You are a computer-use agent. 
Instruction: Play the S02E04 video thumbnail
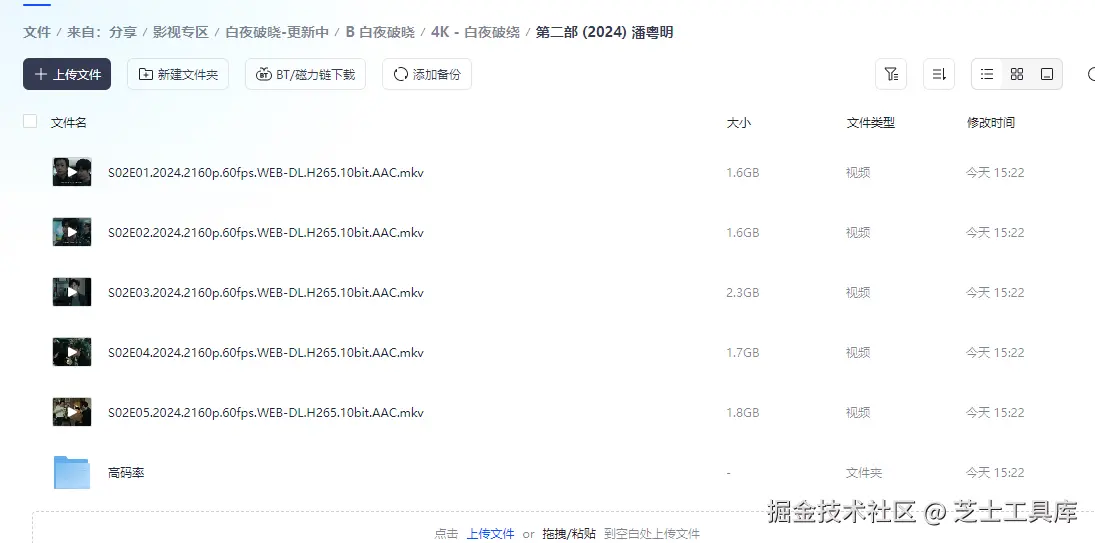(72, 352)
